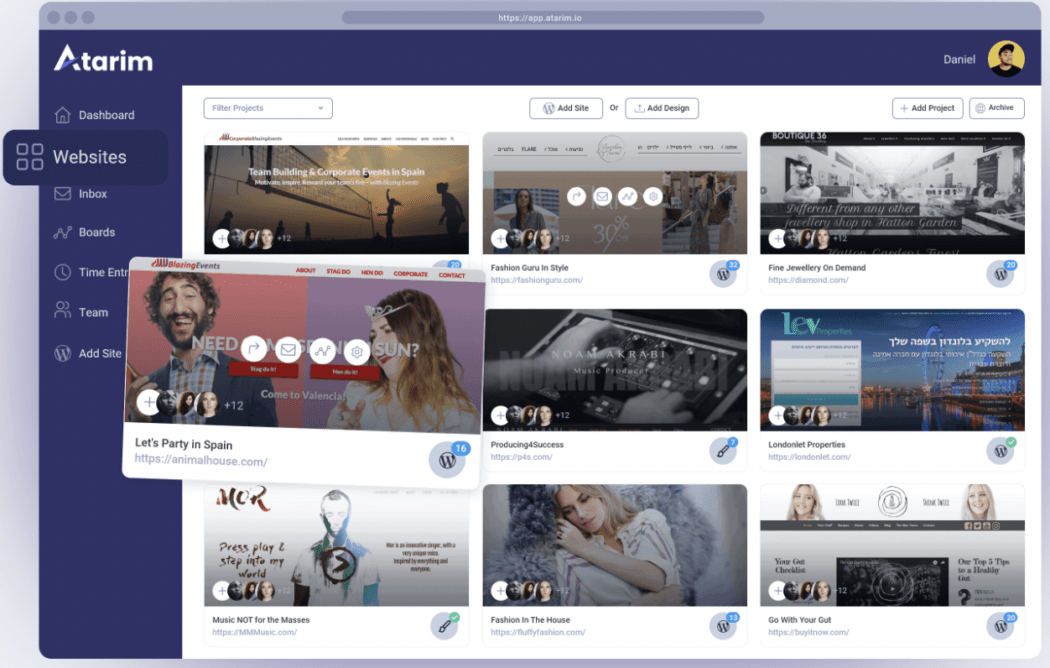Click the Atarim logo
Viewport: 1050px width, 668px height.
pyautogui.click(x=101, y=58)
